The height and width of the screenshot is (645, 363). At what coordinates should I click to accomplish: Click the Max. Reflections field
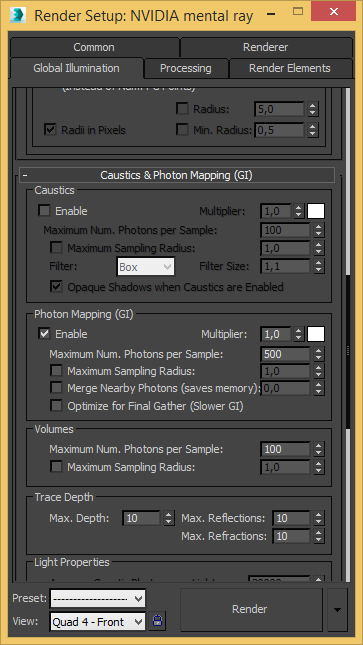[x=291, y=518]
